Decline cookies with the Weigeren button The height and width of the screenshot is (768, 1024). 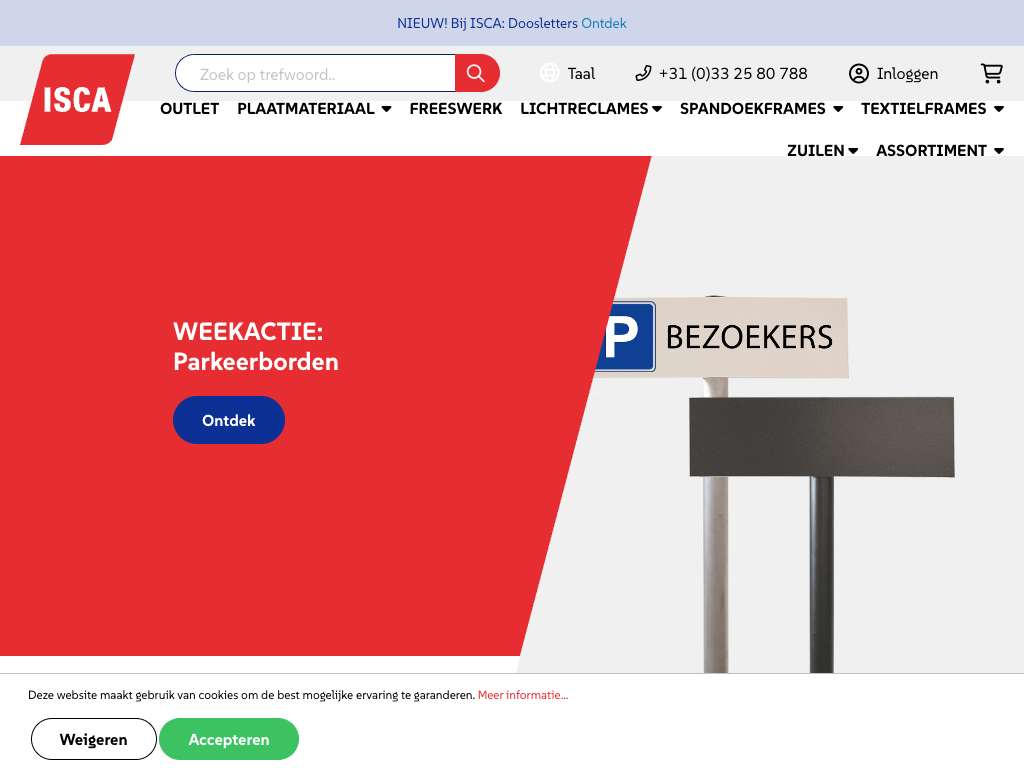click(x=93, y=739)
